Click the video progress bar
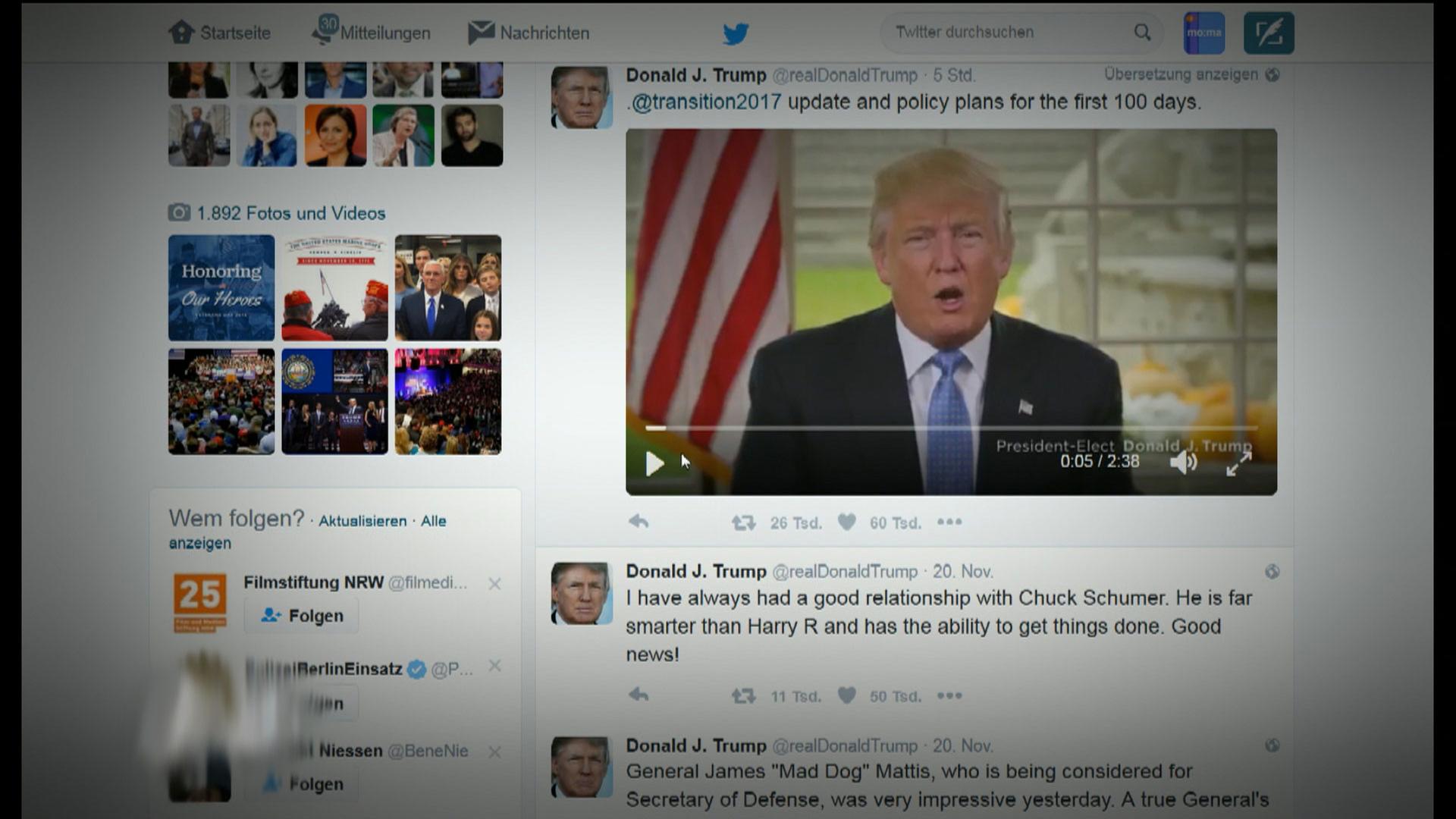 tap(951, 428)
